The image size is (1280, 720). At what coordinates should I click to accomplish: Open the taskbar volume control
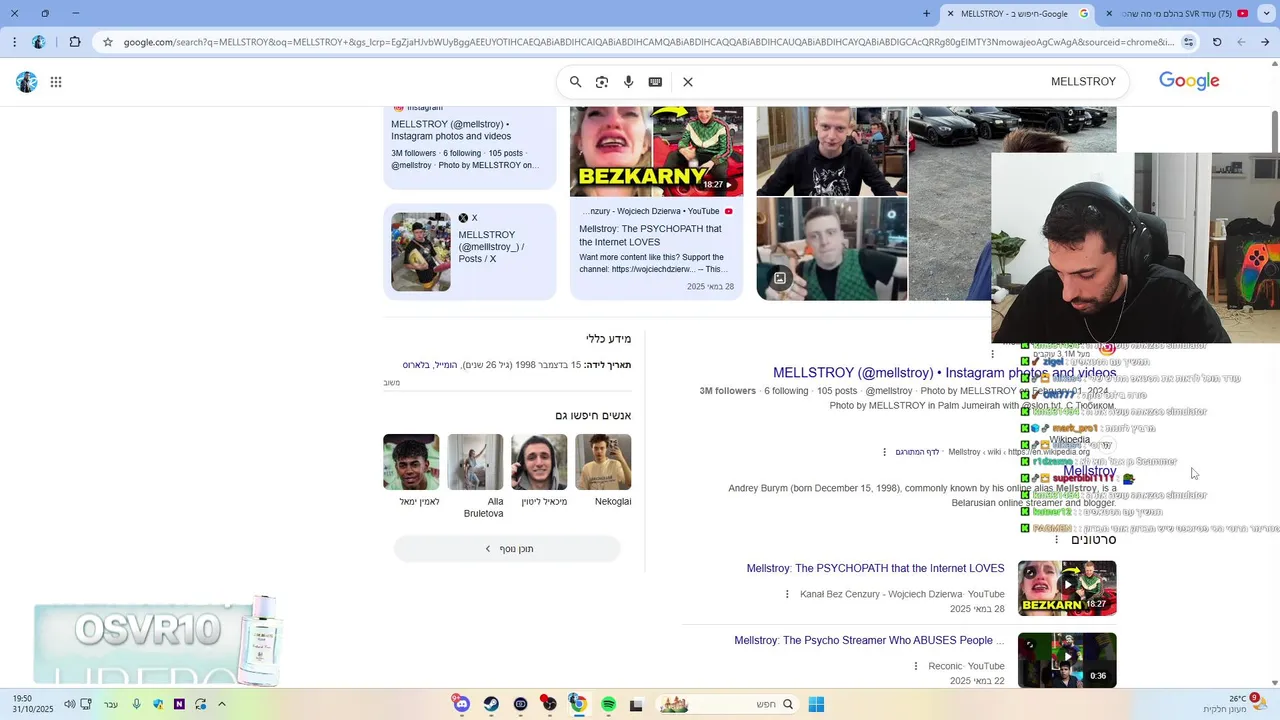click(x=70, y=704)
